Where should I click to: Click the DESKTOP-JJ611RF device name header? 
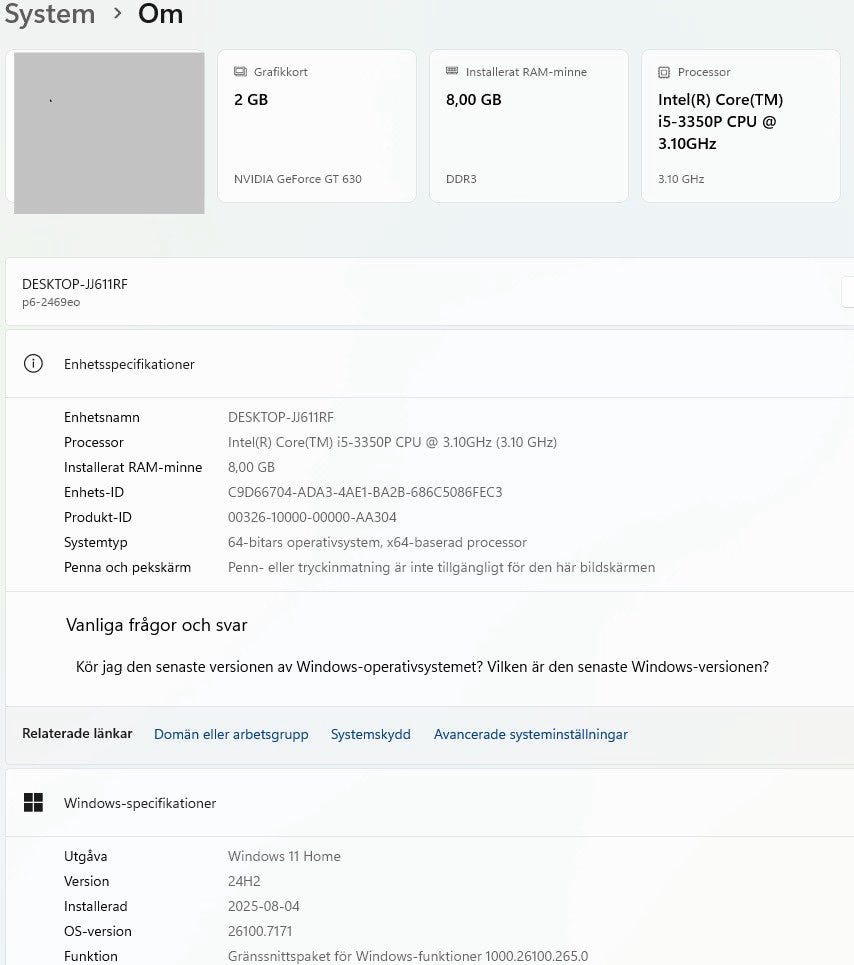coord(75,284)
